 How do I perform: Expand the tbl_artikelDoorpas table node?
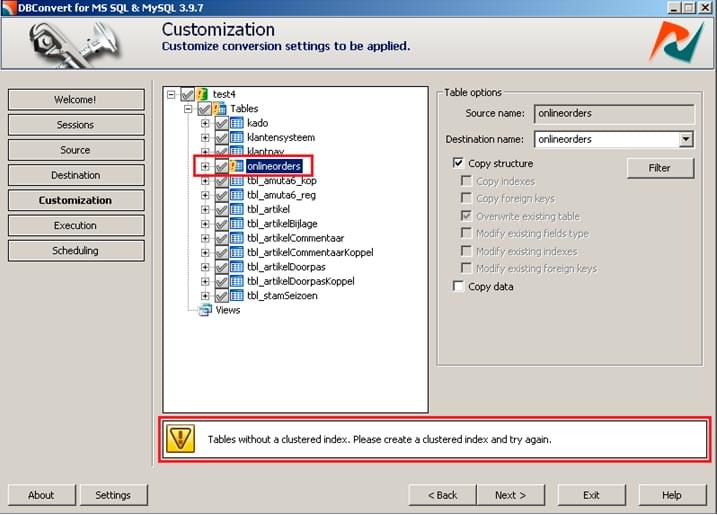[x=205, y=267]
